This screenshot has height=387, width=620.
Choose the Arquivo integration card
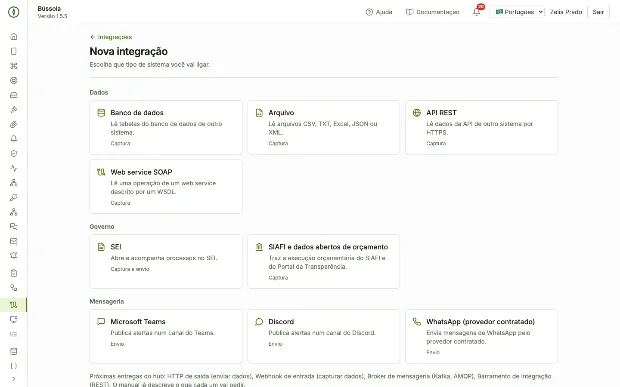[x=323, y=127]
